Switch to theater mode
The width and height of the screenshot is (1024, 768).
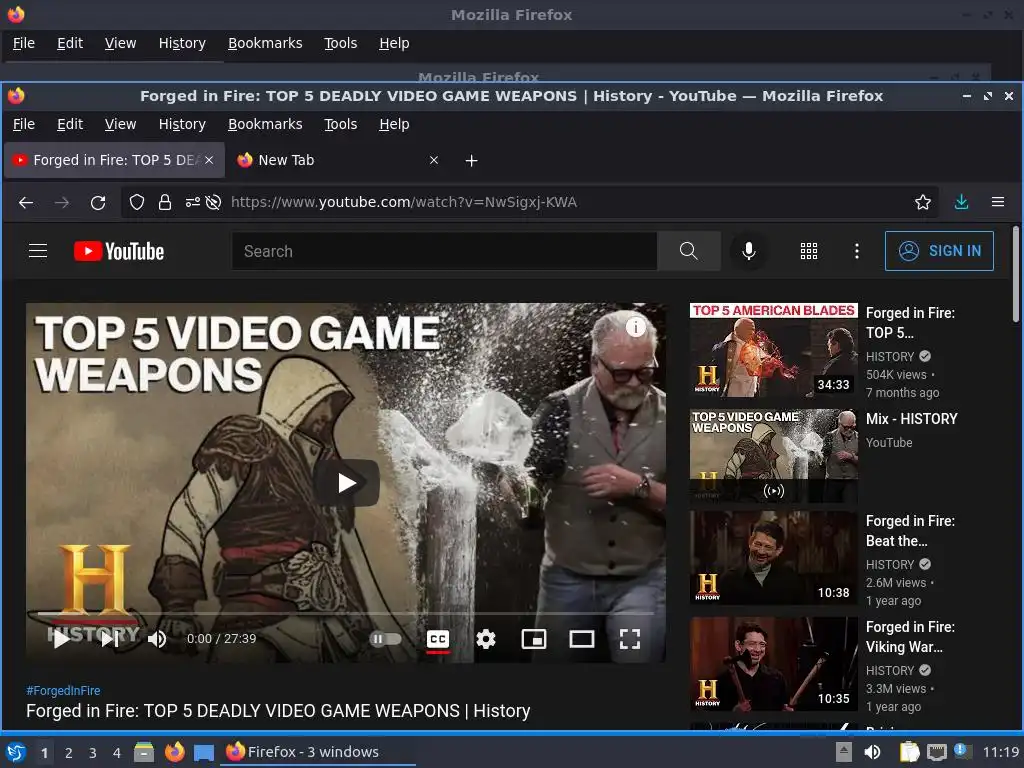point(581,639)
